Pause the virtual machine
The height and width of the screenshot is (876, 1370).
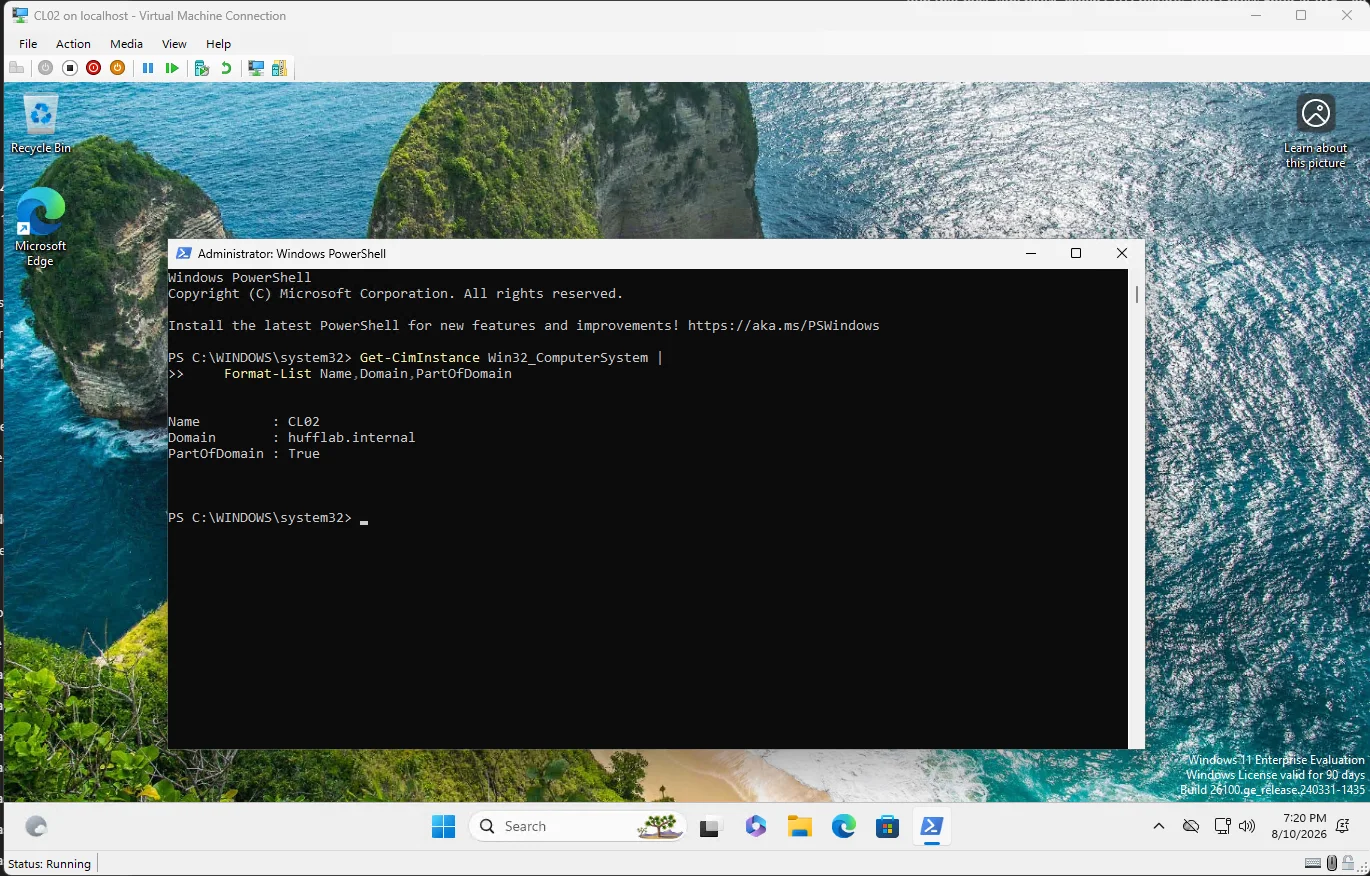click(x=148, y=68)
